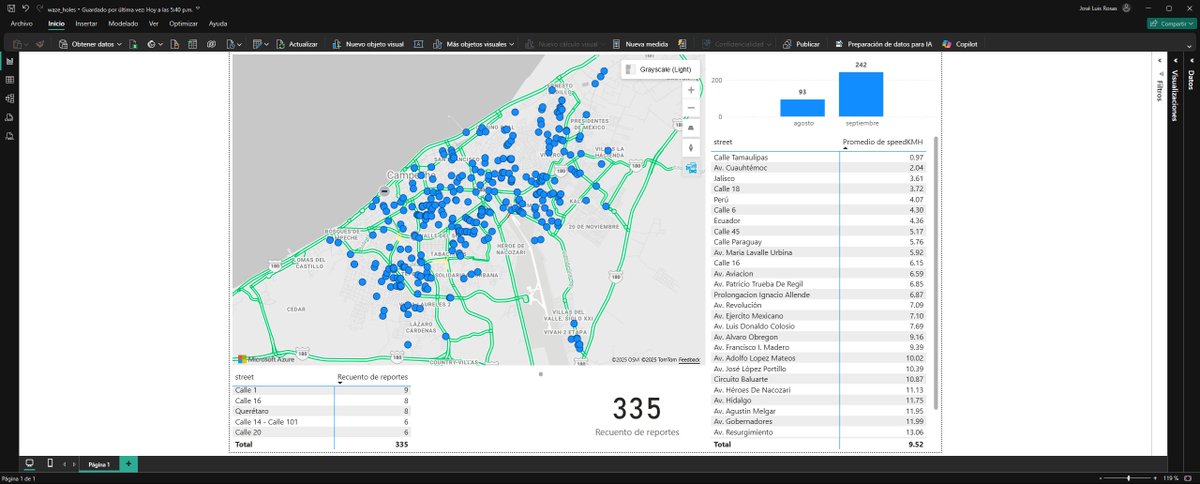The image size is (1200, 484).
Task: Click the Copilot button
Action: click(960, 44)
